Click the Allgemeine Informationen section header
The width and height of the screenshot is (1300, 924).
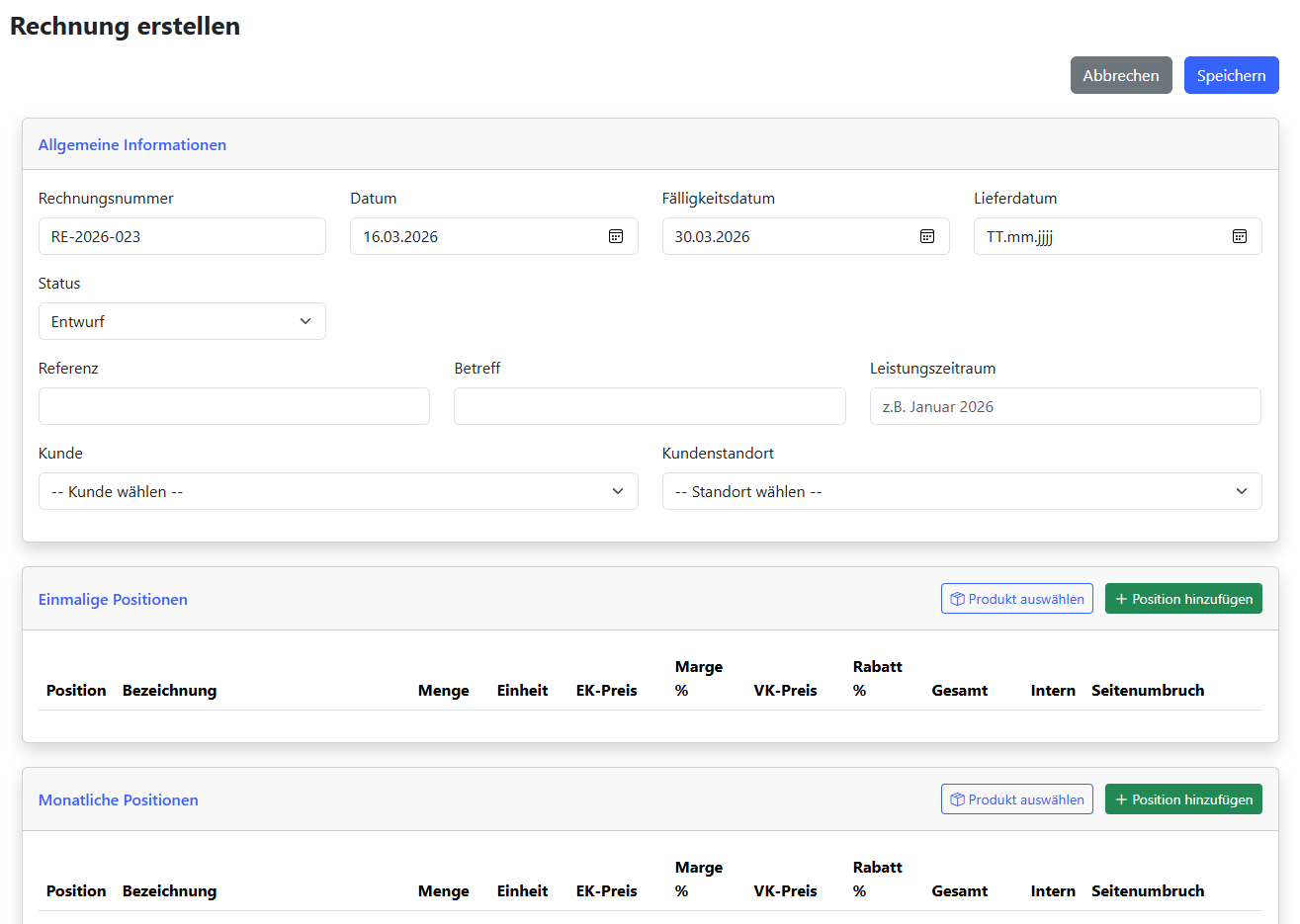point(132,144)
